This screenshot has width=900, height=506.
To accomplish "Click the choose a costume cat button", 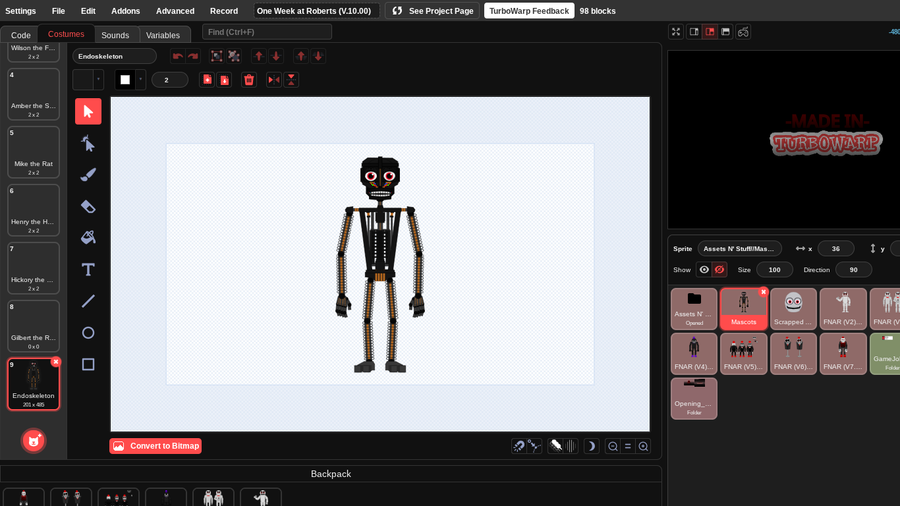I will (33, 441).
